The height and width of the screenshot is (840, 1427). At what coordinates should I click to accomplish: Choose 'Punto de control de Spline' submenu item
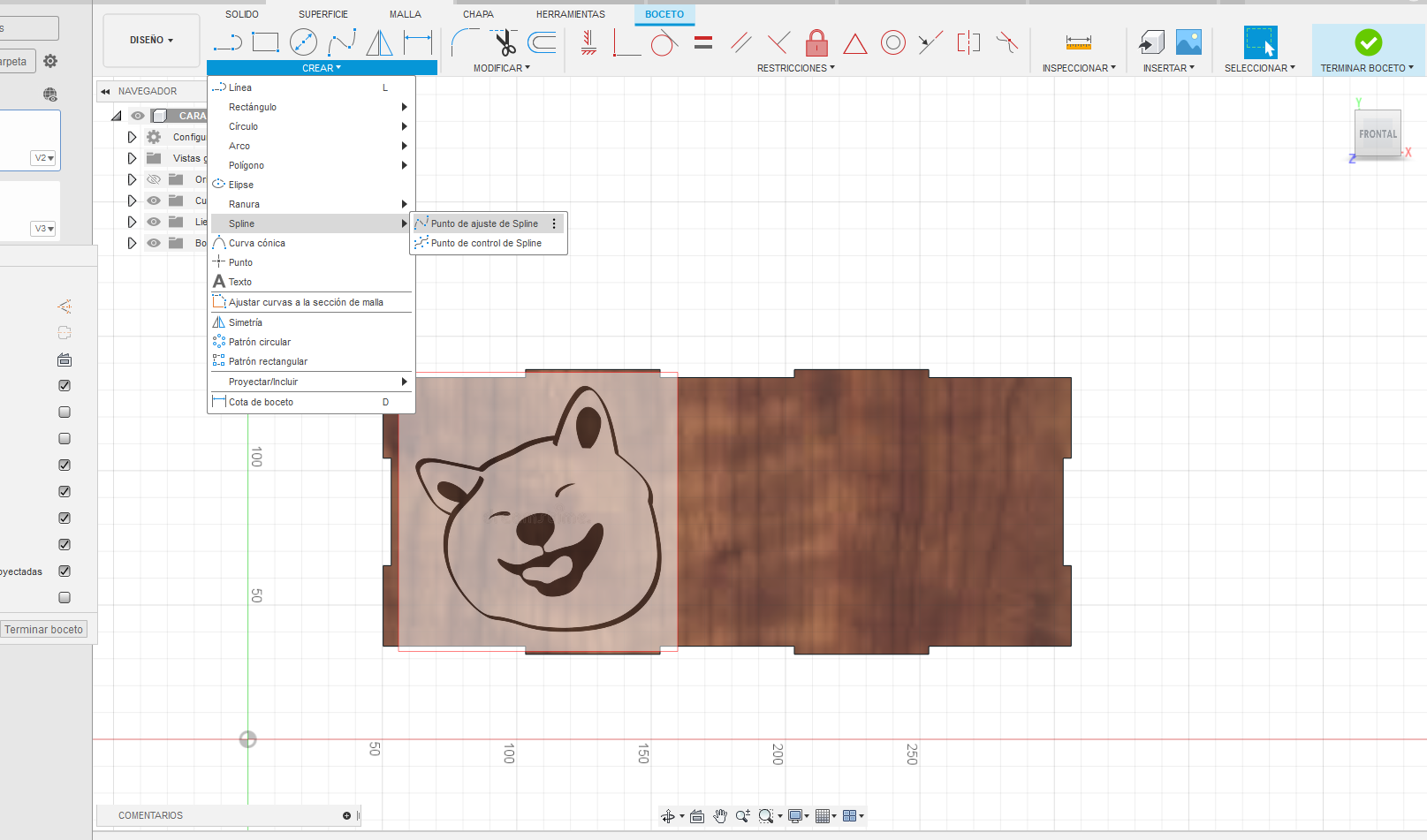point(488,243)
